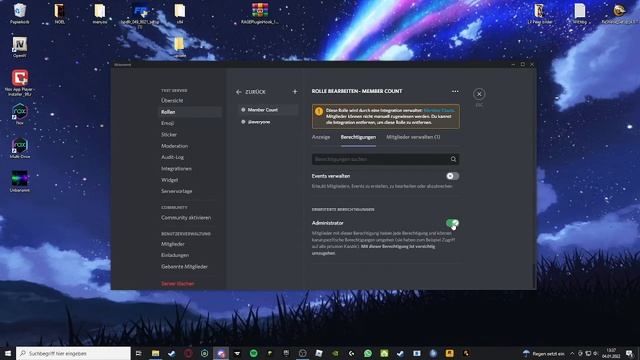Open the Nox desktop shortcut

coord(20,114)
